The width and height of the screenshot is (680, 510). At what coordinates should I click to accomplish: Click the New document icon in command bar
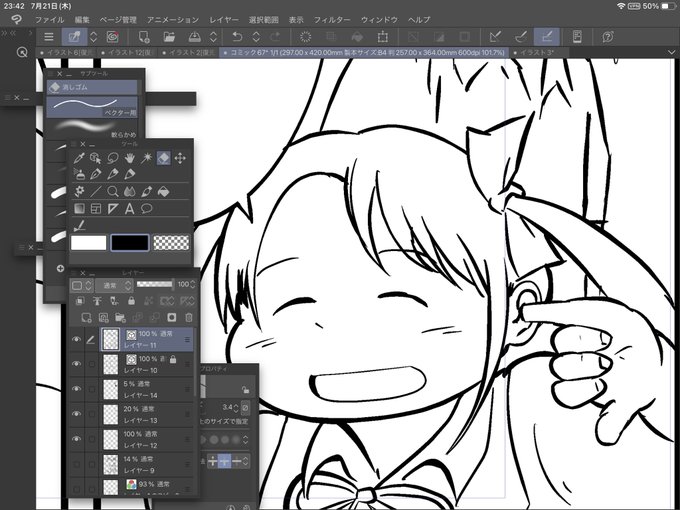pyautogui.click(x=144, y=37)
